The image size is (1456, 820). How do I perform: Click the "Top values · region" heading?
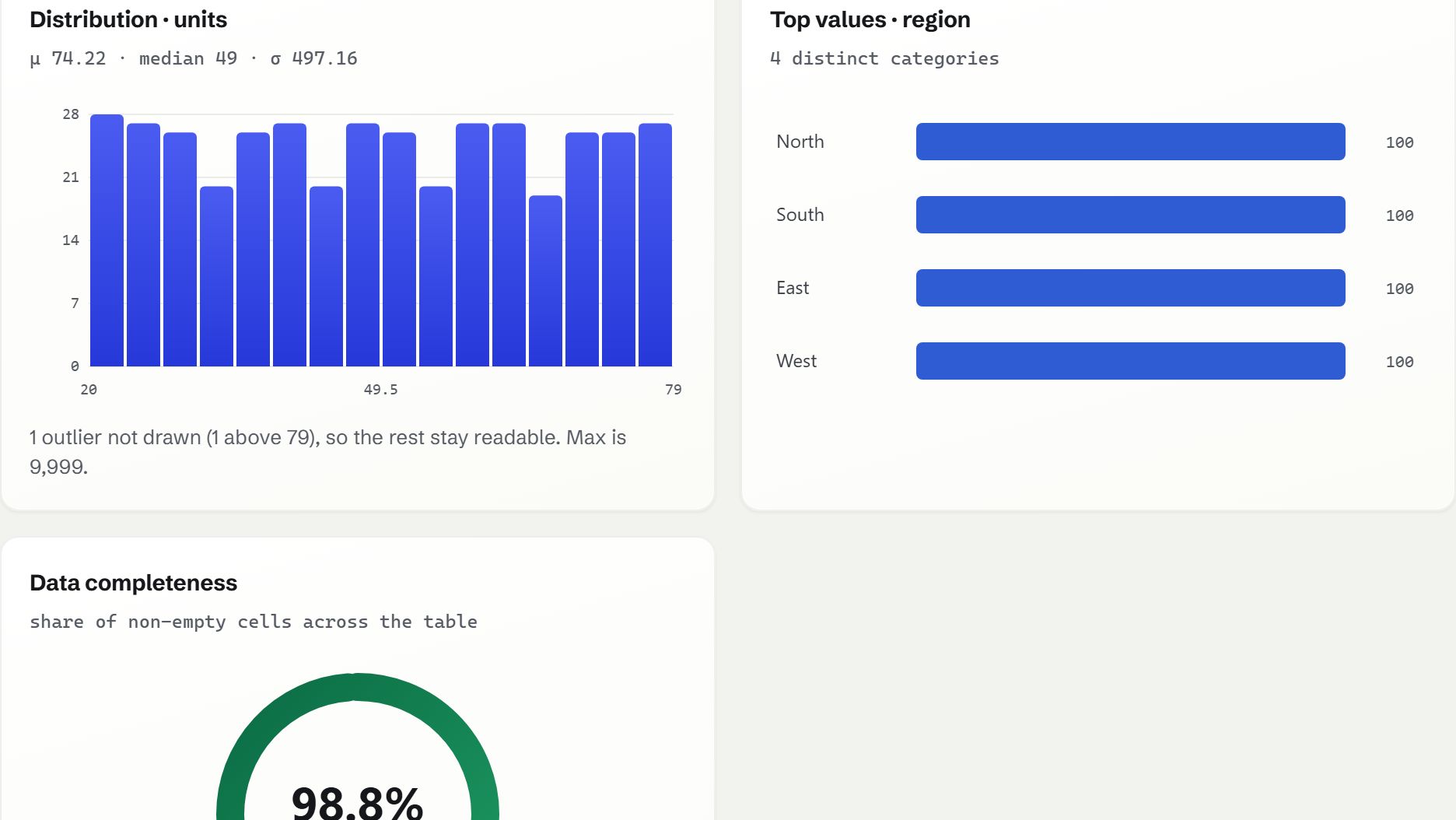[x=870, y=19]
